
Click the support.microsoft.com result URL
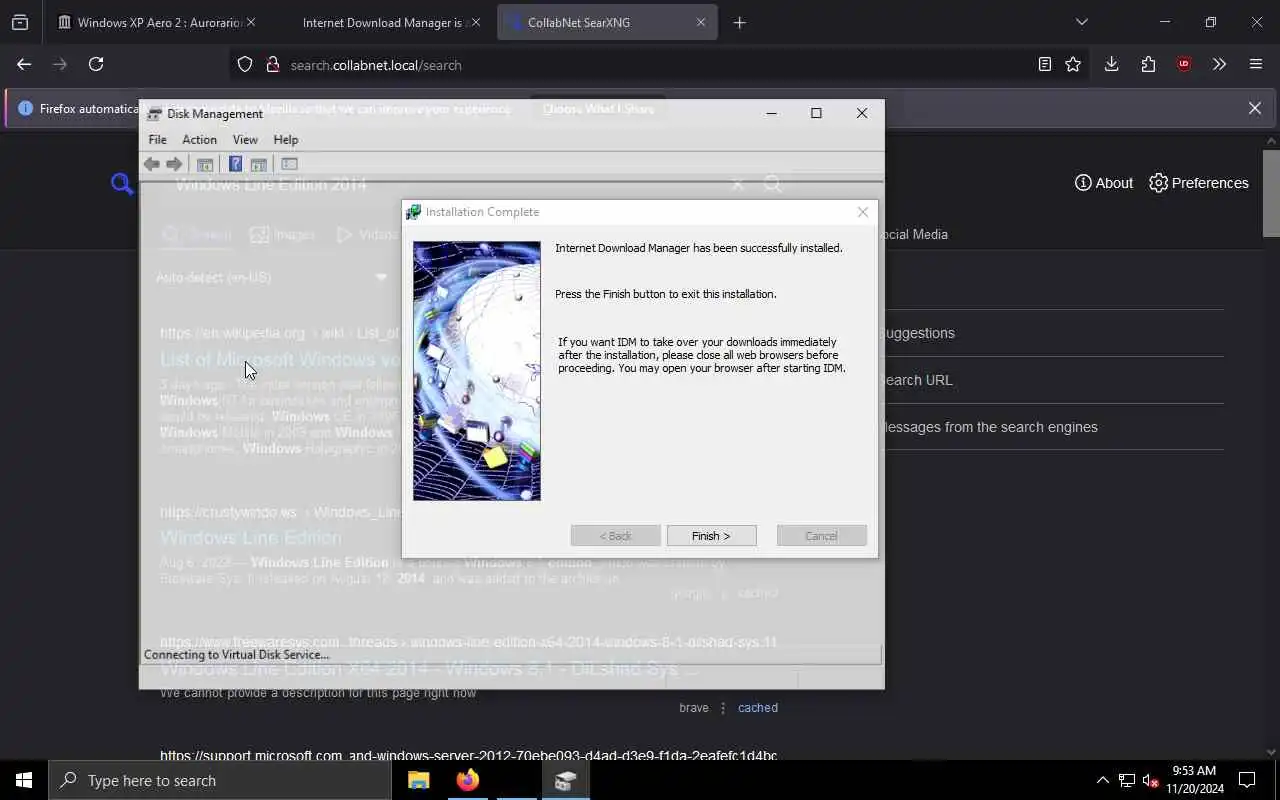pyautogui.click(x=468, y=755)
